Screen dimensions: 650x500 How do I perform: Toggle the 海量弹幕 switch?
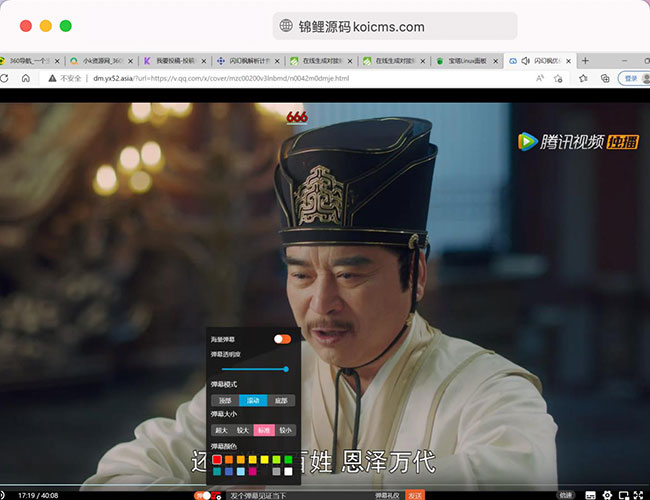click(282, 339)
